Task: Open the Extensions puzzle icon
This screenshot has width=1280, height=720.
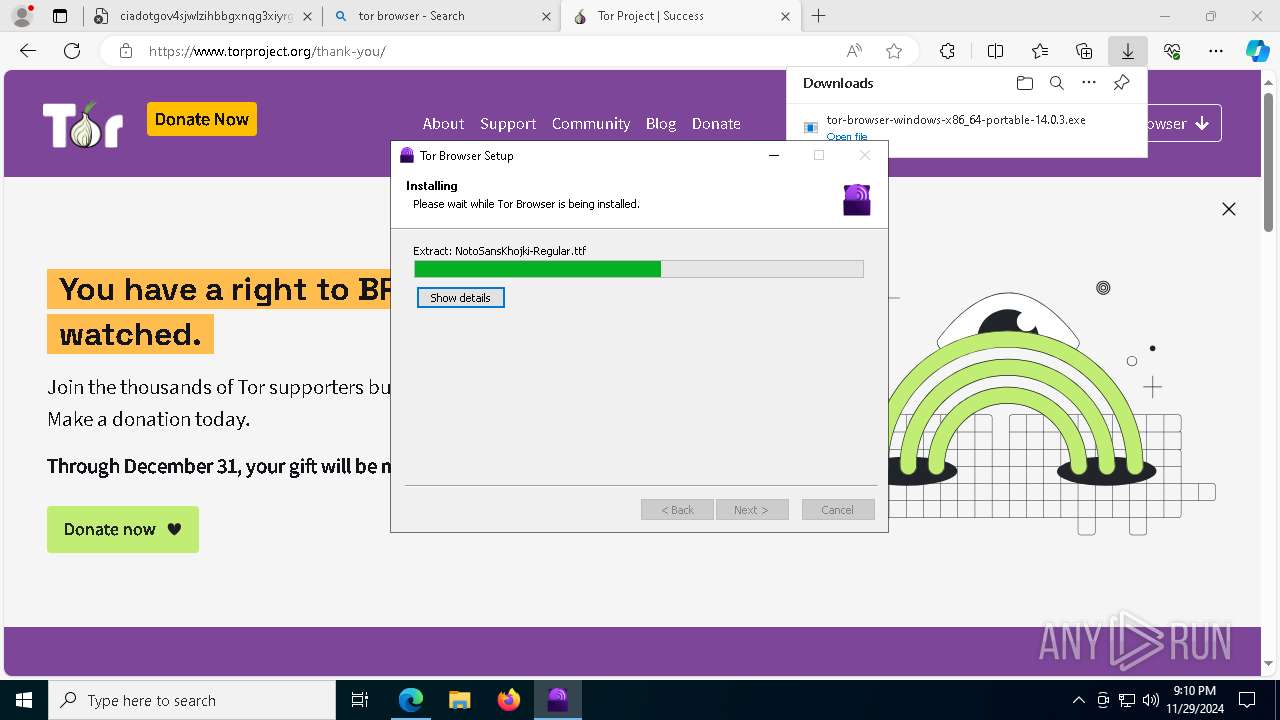Action: [x=947, y=51]
